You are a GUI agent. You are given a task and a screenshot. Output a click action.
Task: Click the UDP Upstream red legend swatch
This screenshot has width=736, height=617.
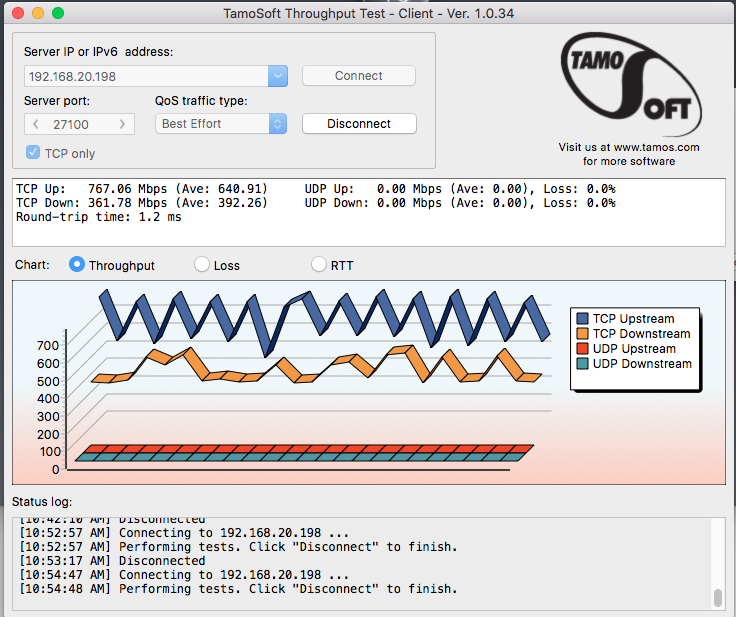tap(583, 348)
